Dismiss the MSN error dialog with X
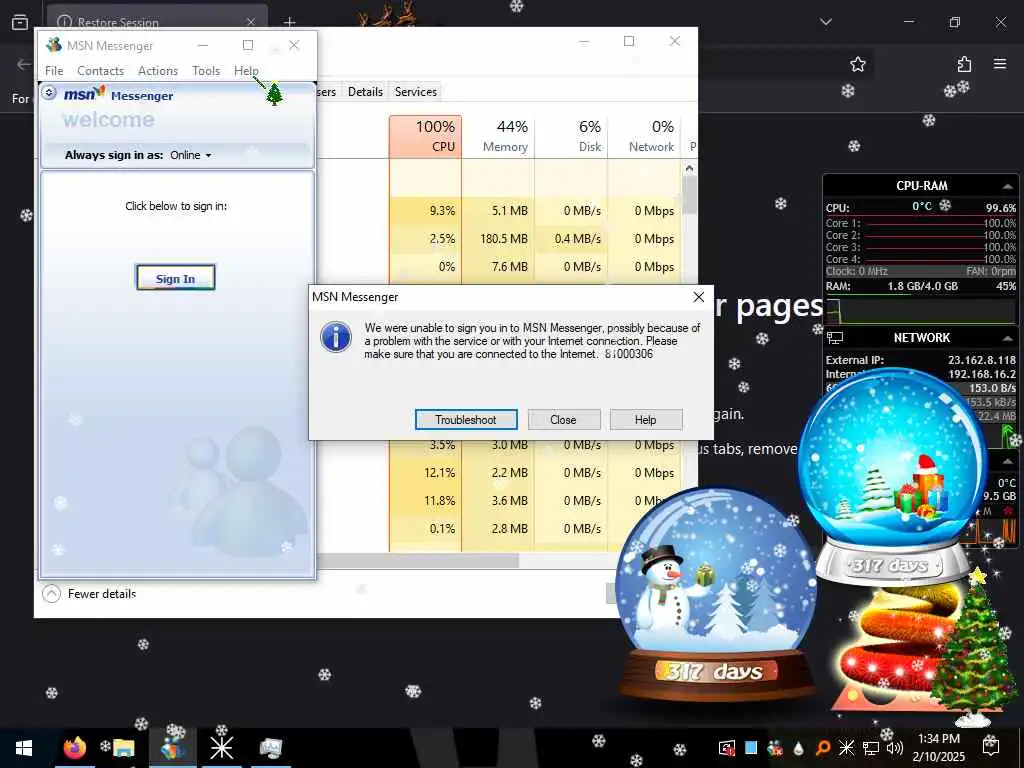Screen dimensions: 1024x768 tap(698, 297)
